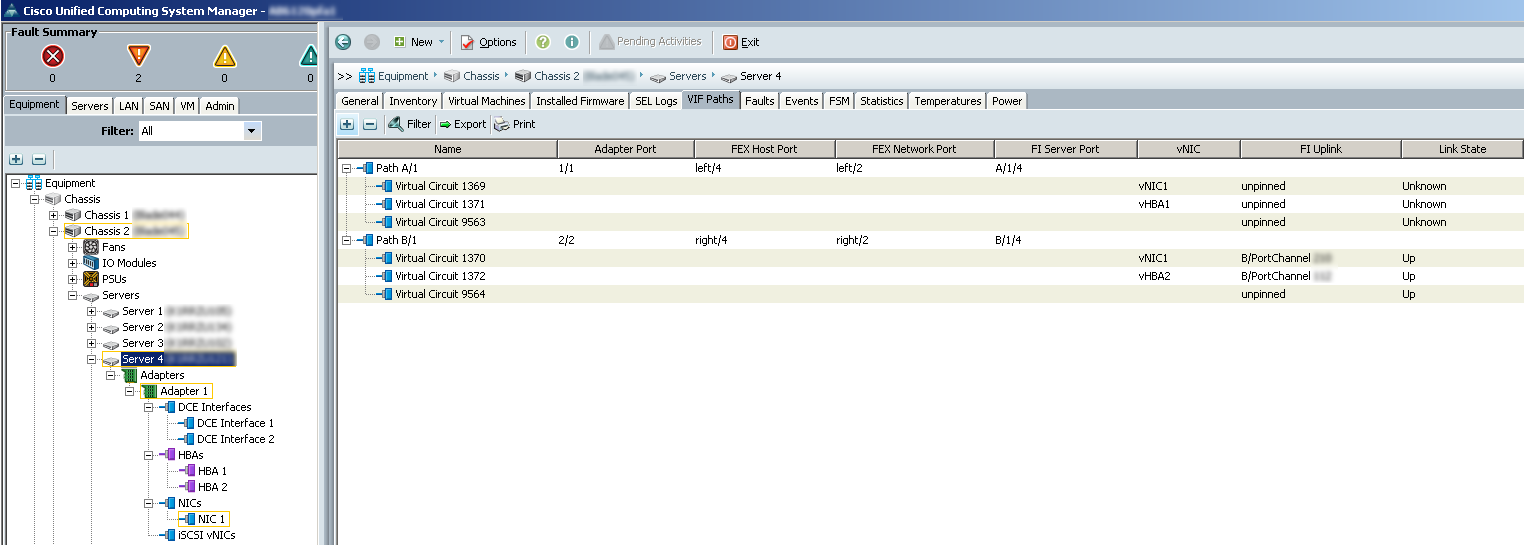Expand the Chassis 1 tree node
This screenshot has height=545, width=1524.
54,215
